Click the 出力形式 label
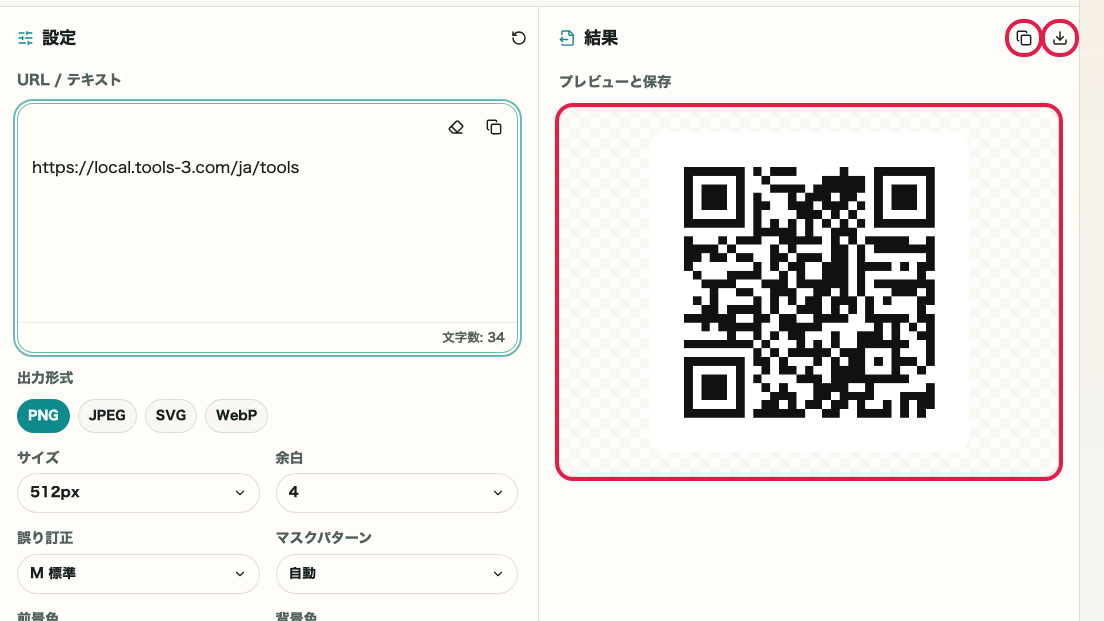Viewport: 1104px width, 621px height. coord(45,378)
